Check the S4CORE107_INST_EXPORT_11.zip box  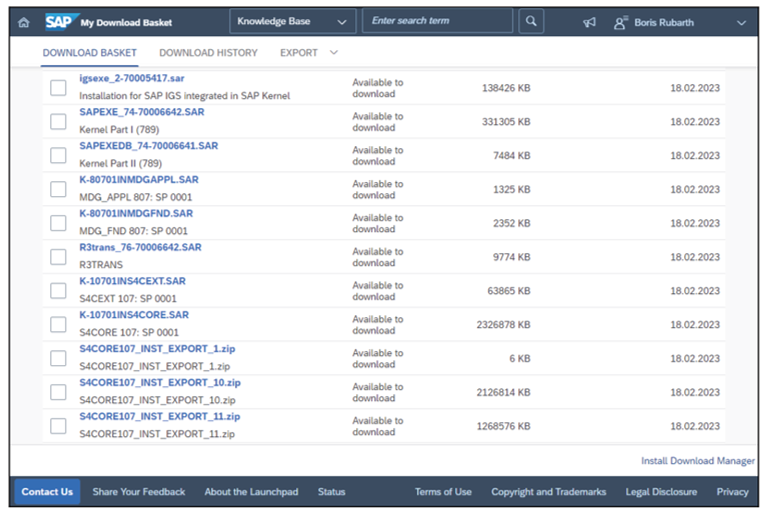58,426
